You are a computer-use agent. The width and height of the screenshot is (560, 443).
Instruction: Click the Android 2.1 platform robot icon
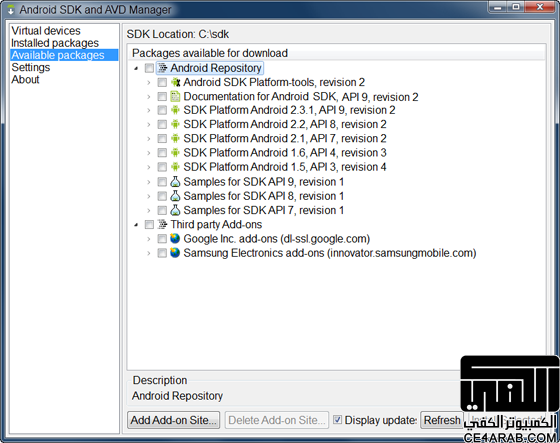(x=175, y=138)
